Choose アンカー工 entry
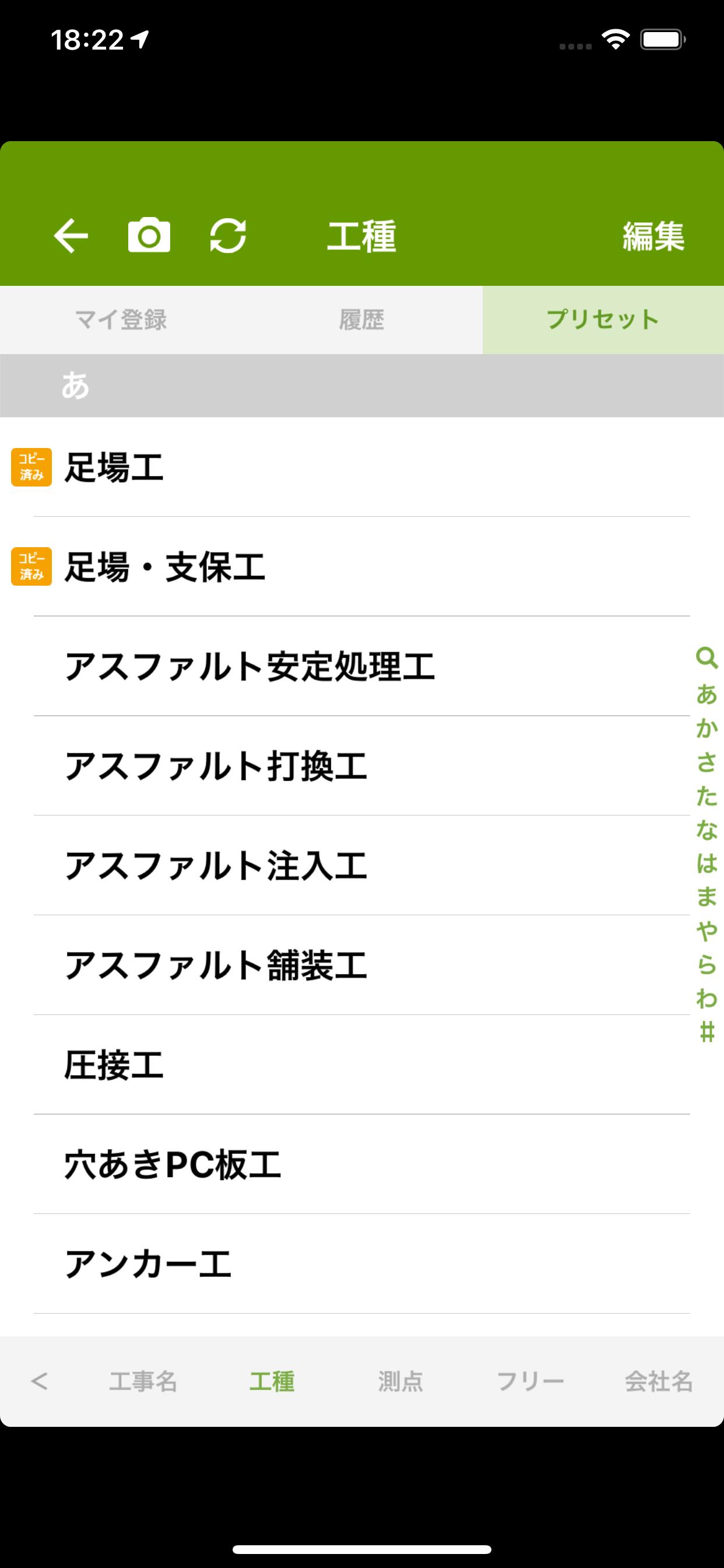Image resolution: width=724 pixels, height=1568 pixels. point(362,1264)
